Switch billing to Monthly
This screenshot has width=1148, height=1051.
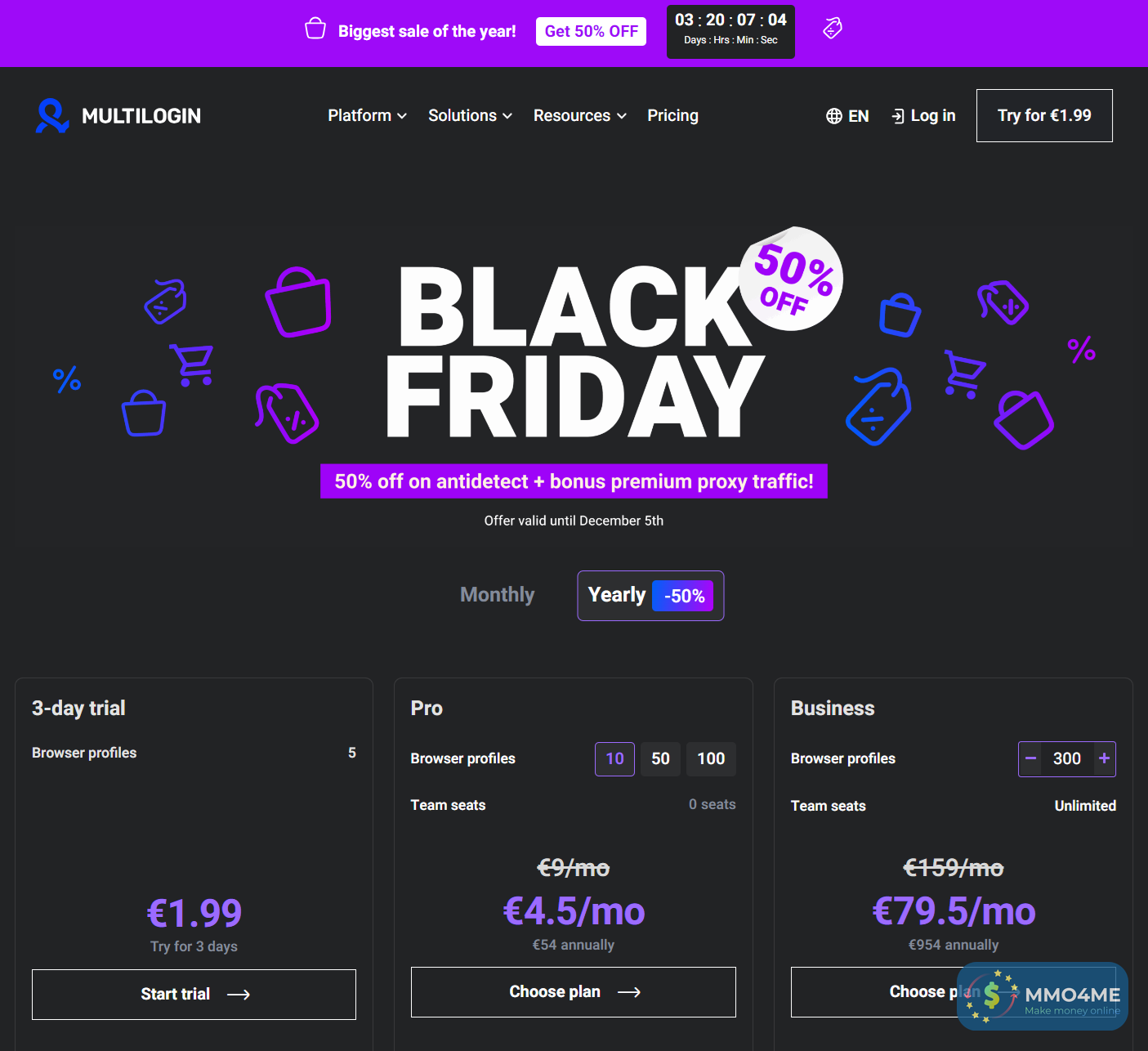tap(497, 595)
